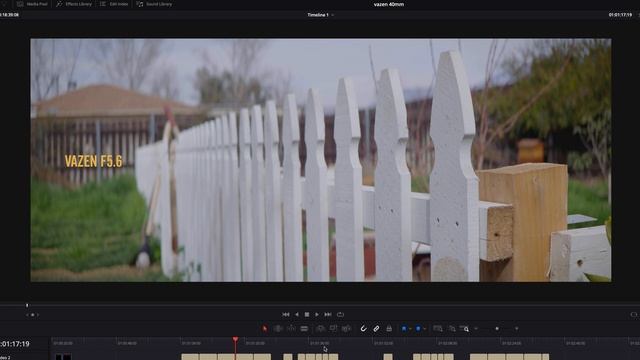Toggle timeline snapping magnet

click(x=363, y=329)
